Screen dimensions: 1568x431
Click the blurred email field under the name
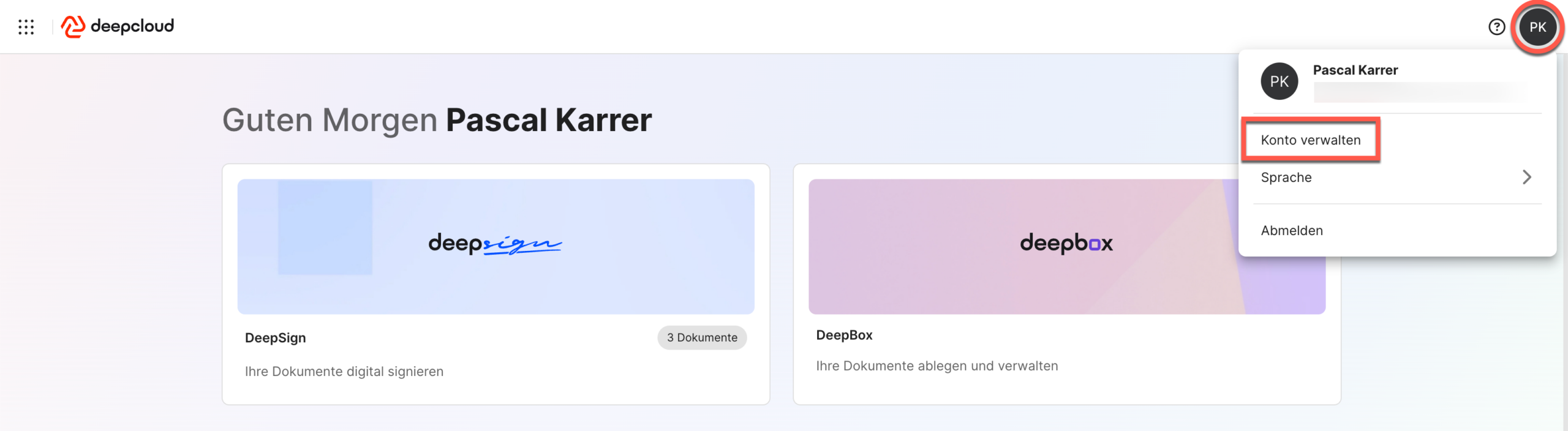[1421, 93]
